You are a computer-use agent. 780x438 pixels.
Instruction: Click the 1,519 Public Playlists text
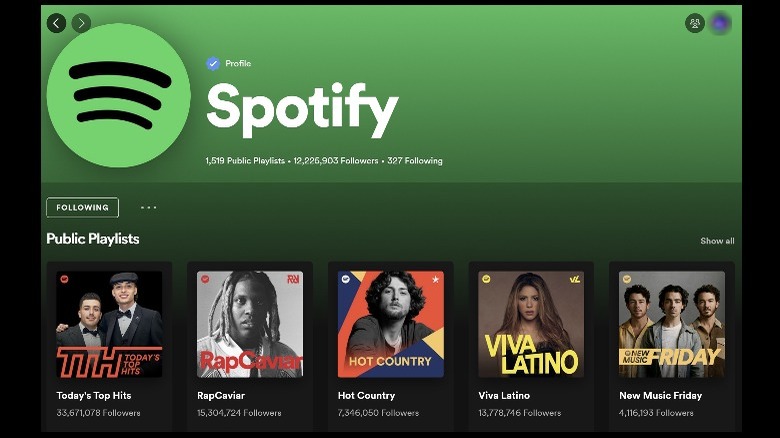[x=245, y=161]
